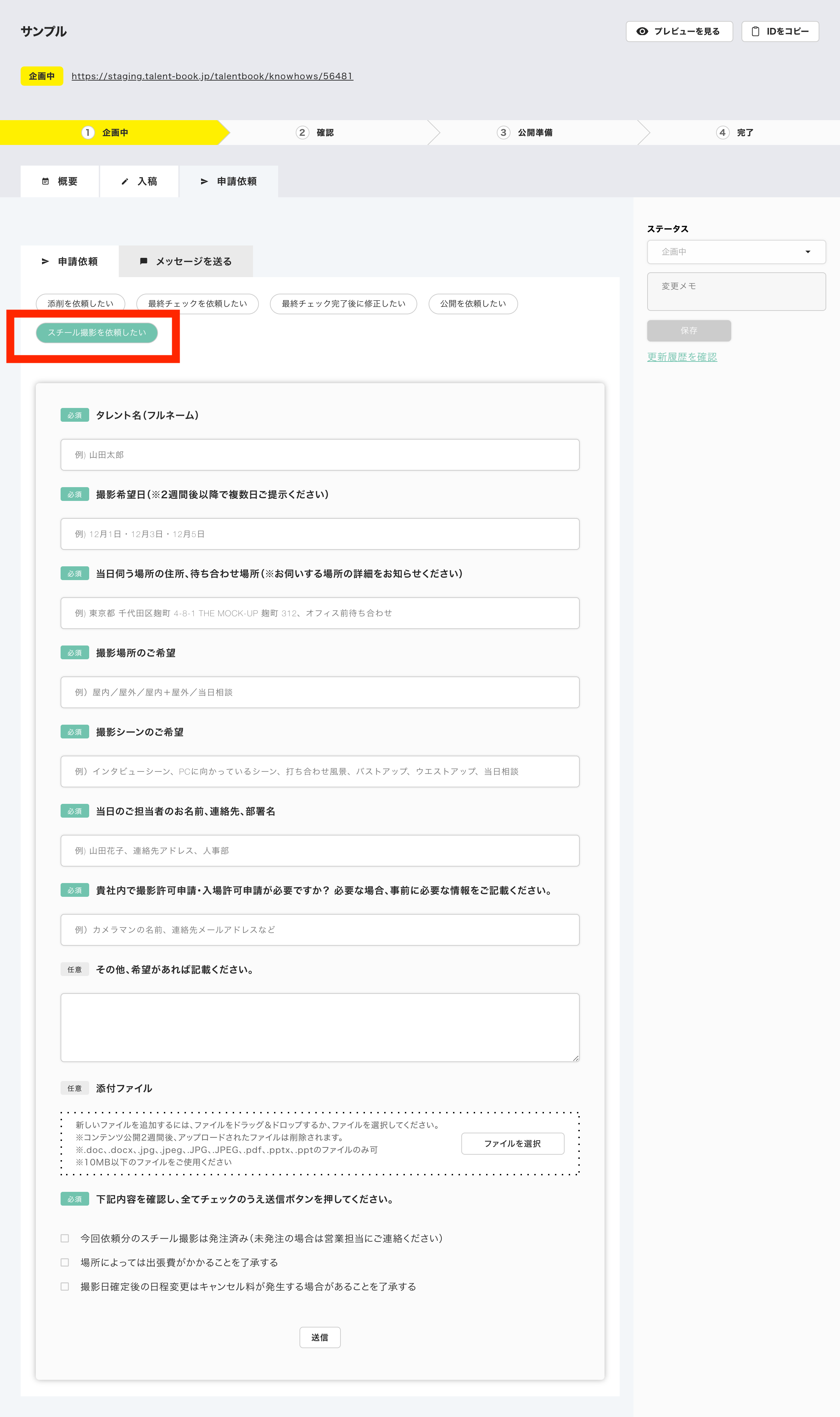Click the calendar icon on the 概要 tab
The width and height of the screenshot is (840, 1417).
[x=45, y=182]
